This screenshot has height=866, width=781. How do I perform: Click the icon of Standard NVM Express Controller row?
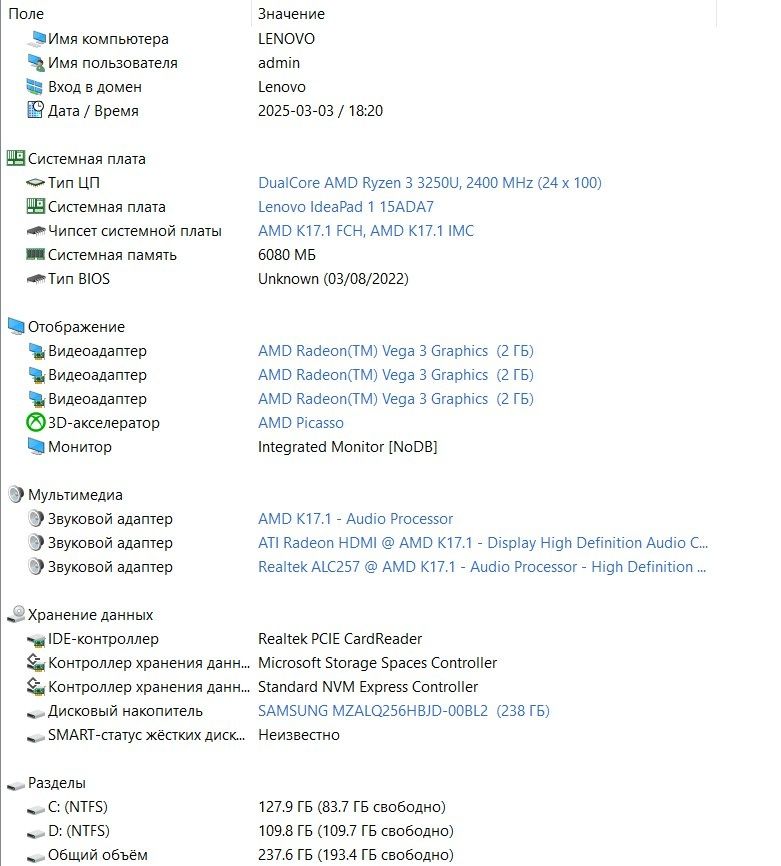point(36,687)
